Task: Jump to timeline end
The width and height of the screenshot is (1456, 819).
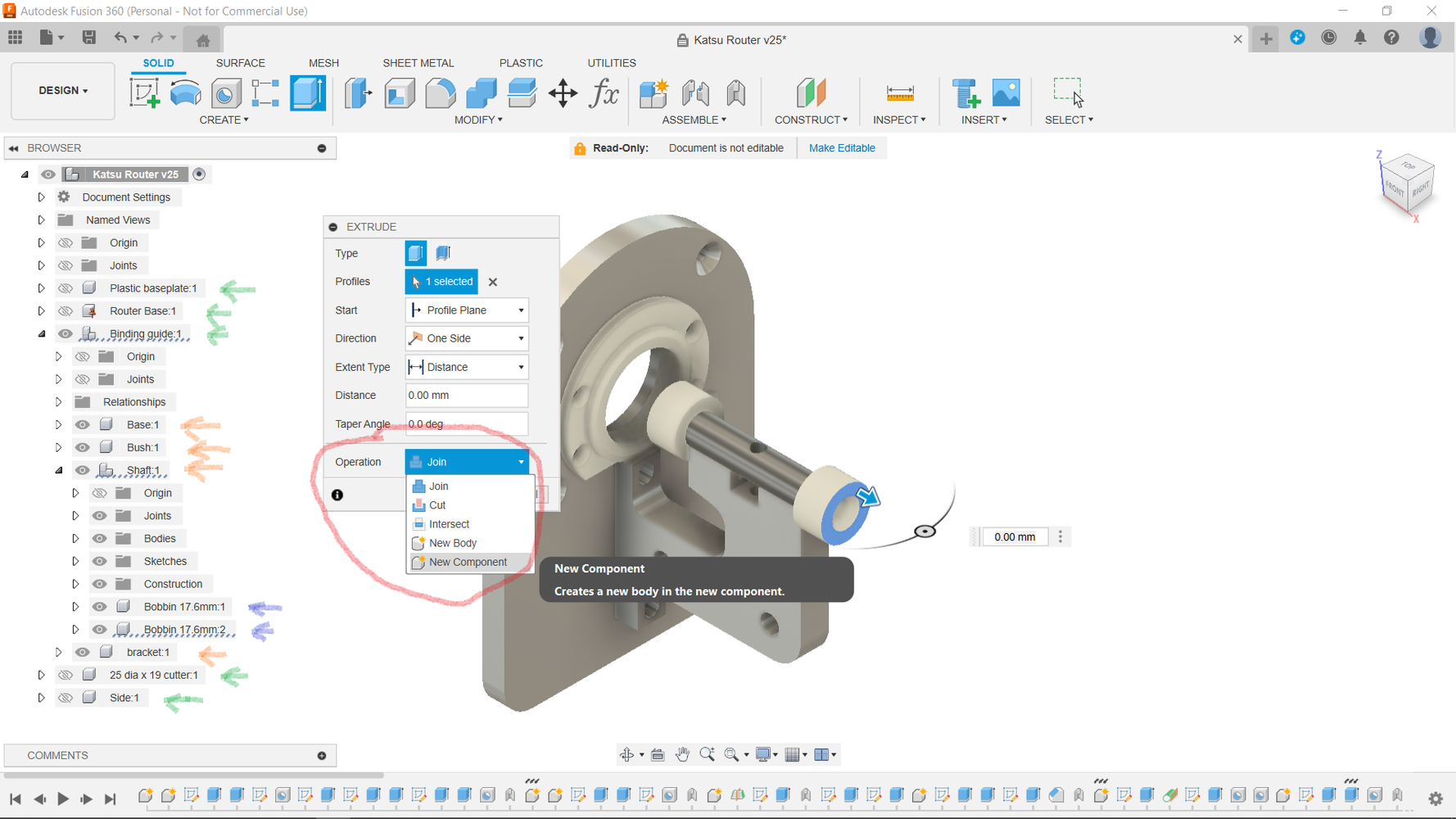Action: 111,799
